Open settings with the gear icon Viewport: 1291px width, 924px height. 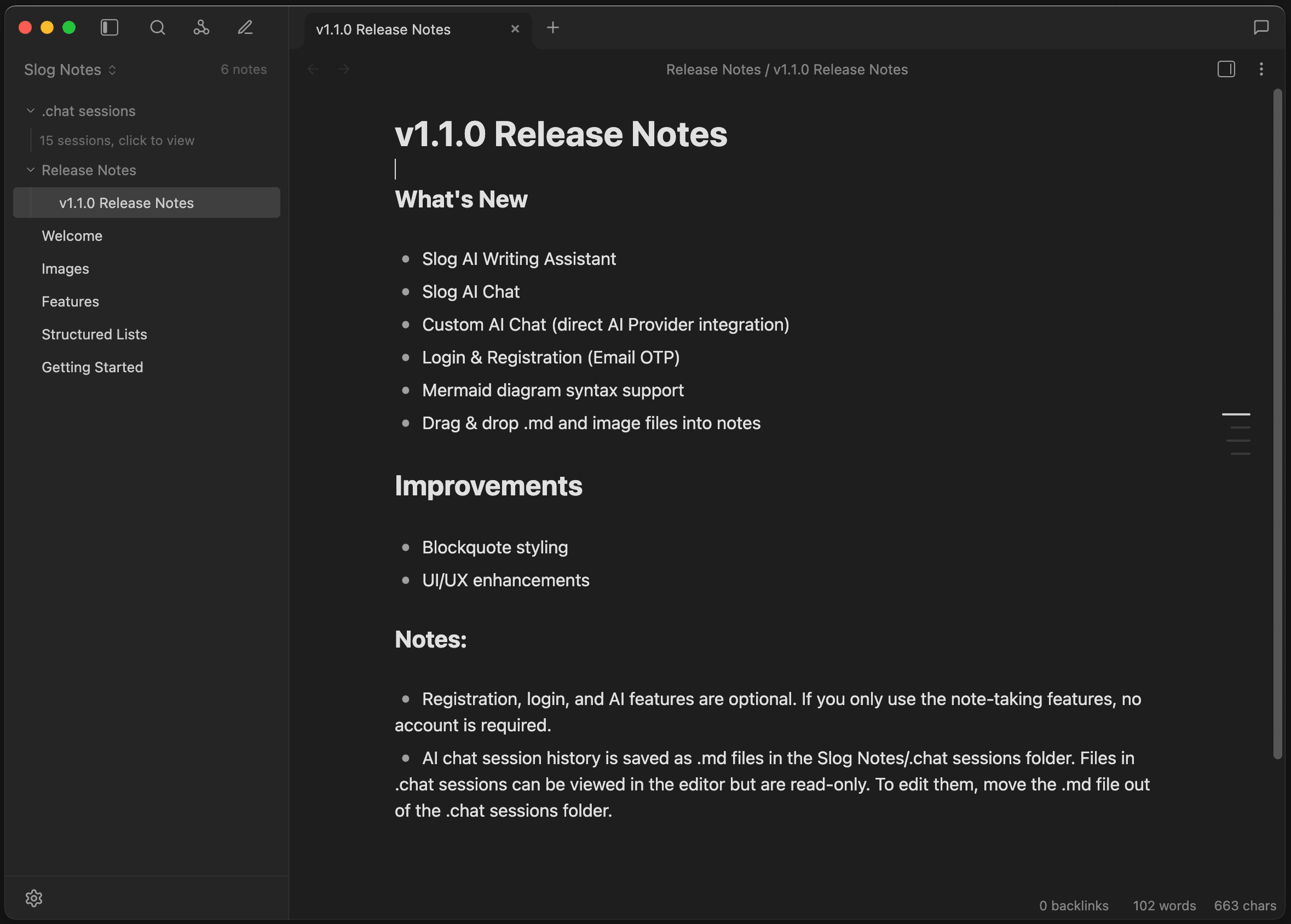click(34, 898)
